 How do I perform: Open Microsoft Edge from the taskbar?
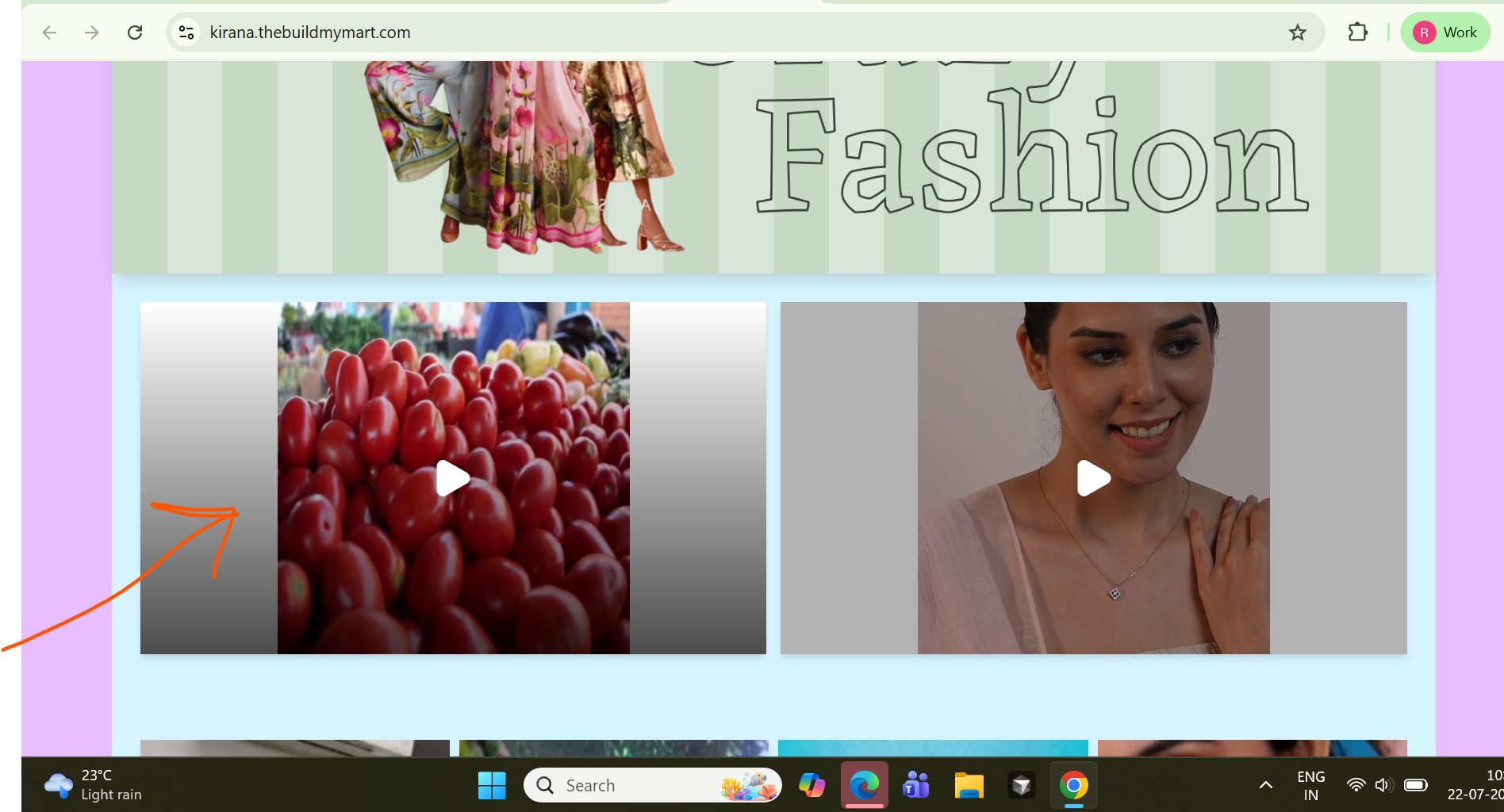click(x=864, y=785)
